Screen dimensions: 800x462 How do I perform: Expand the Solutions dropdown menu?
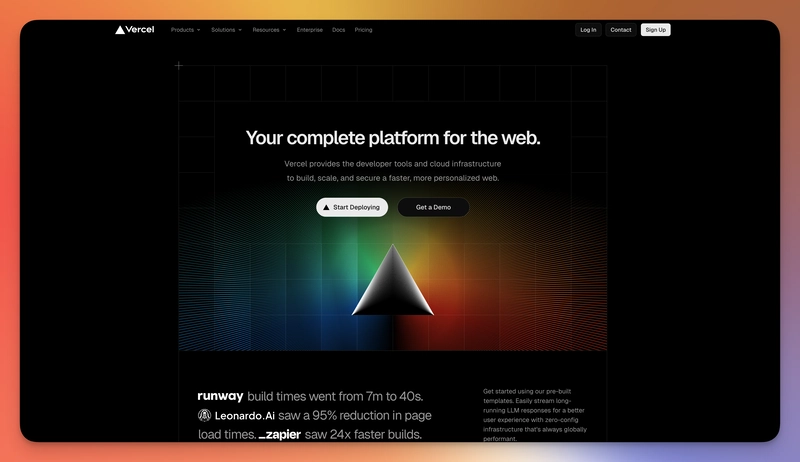(227, 30)
